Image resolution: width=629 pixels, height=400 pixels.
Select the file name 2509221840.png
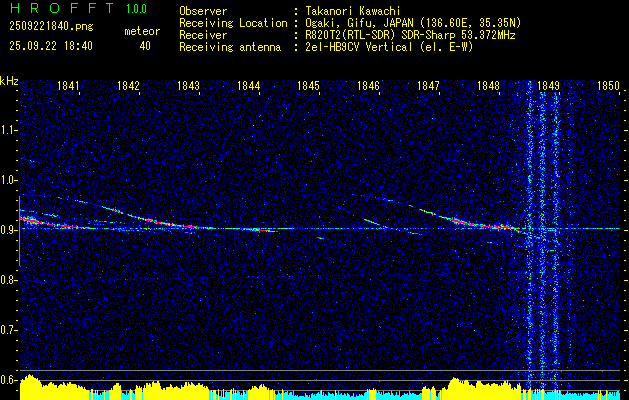[x=51, y=27]
